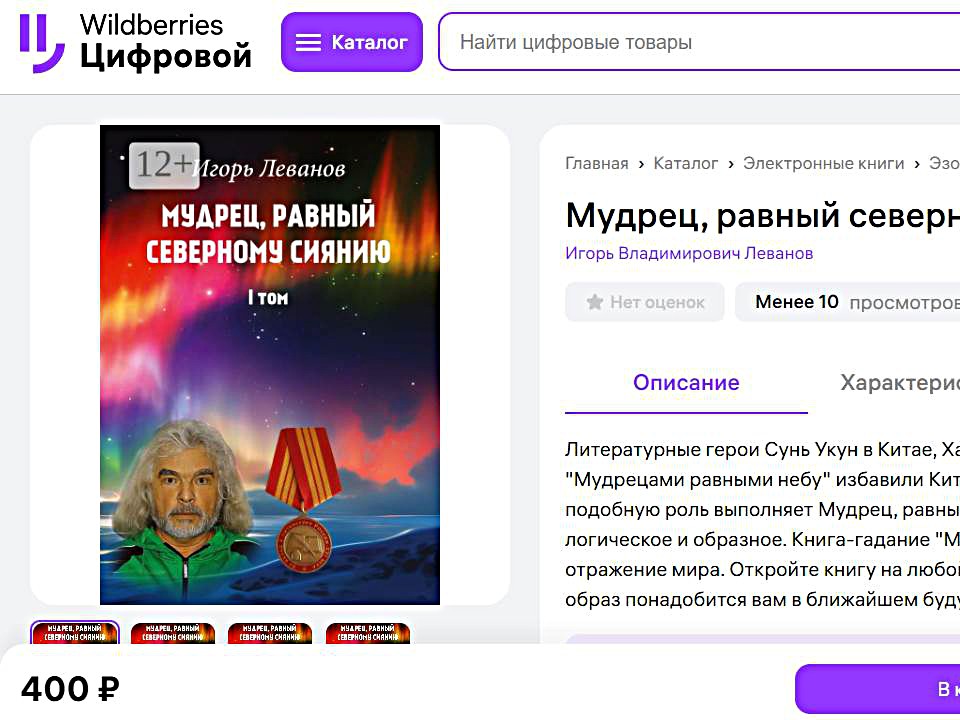
Task: Click the purple add-to-cart button
Action: click(877, 689)
